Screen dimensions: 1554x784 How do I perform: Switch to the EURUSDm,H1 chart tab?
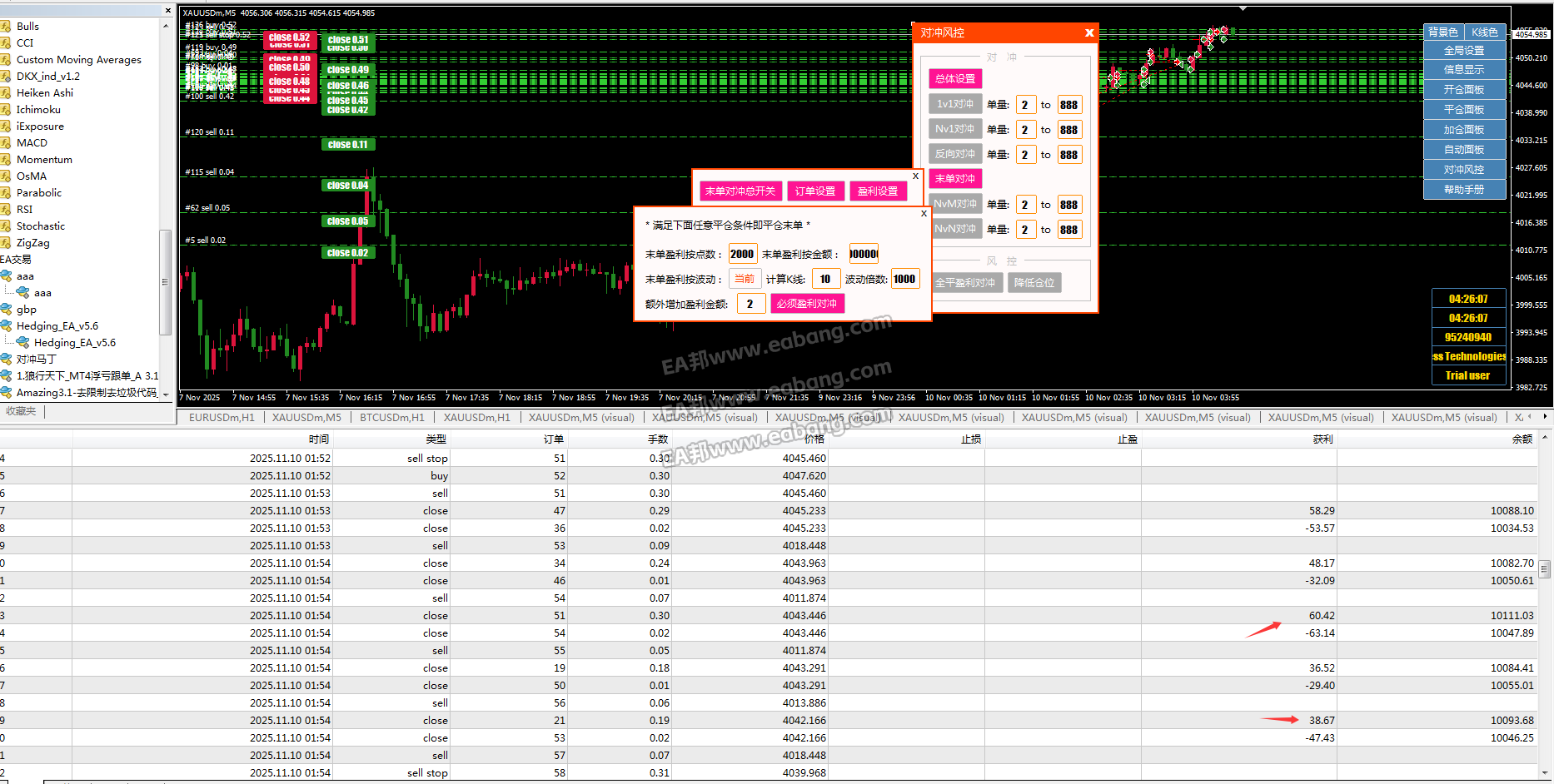click(222, 418)
